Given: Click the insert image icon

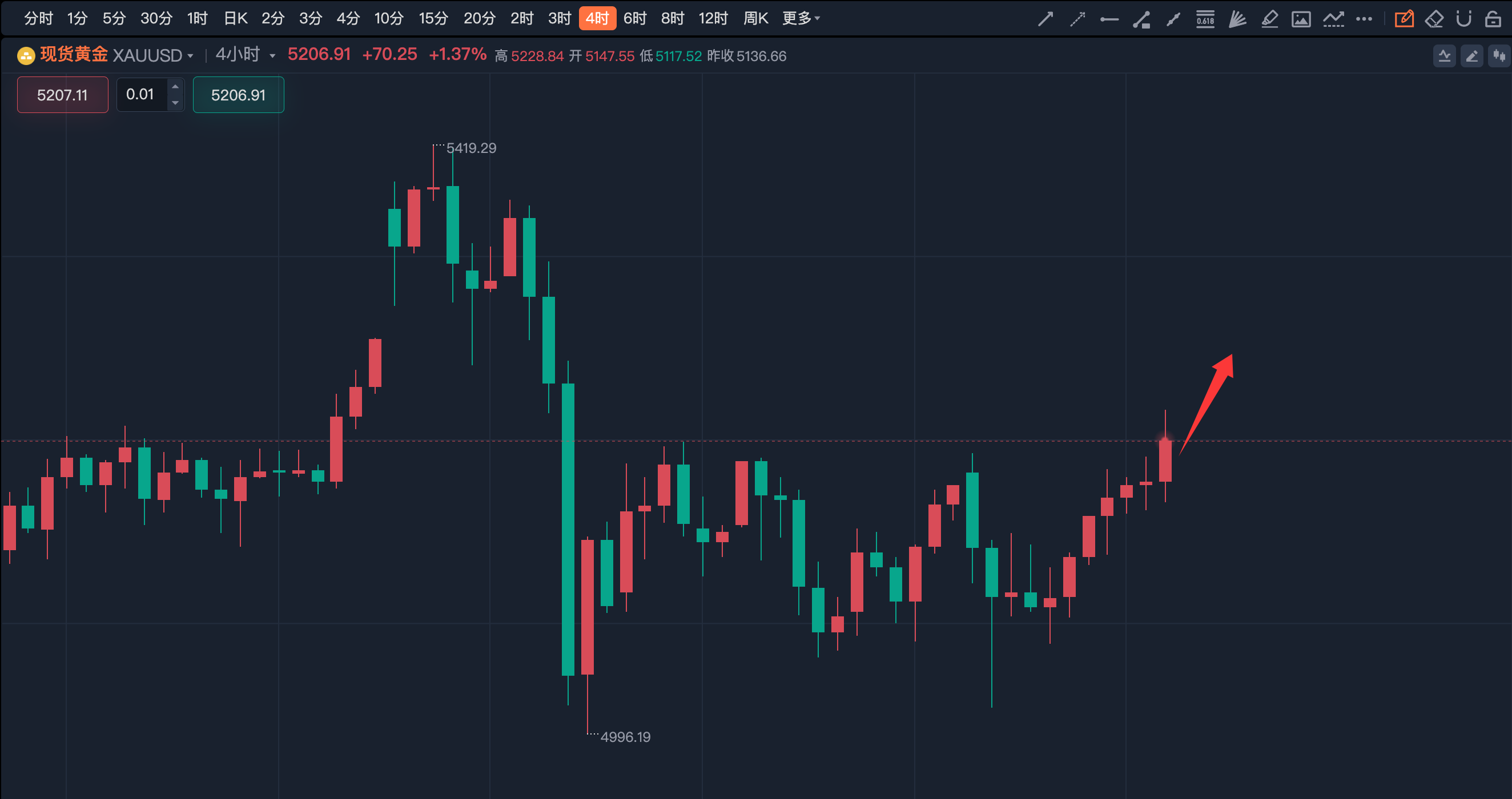Looking at the screenshot, I should pos(1301,19).
